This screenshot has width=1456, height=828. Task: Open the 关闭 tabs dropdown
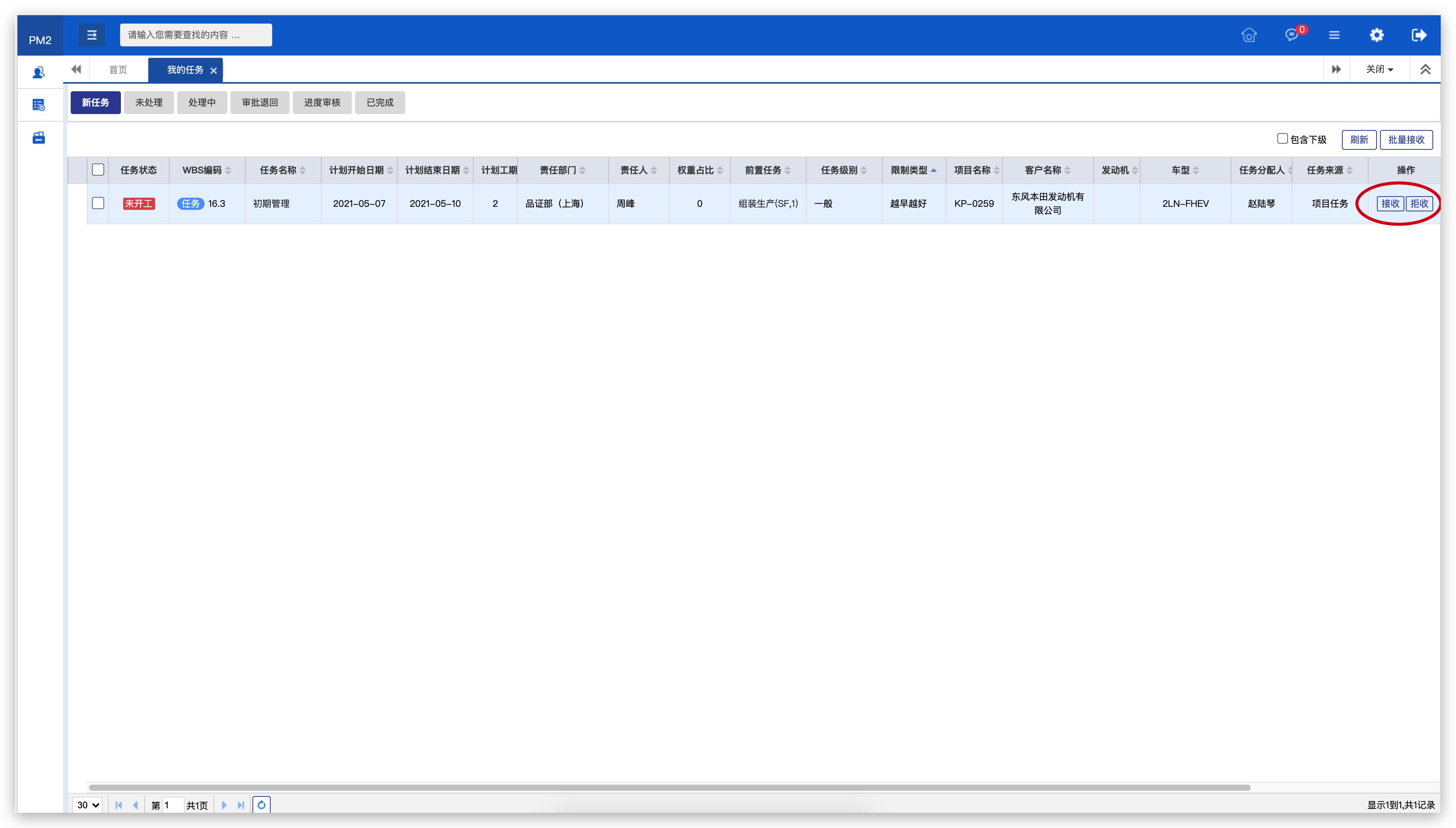[x=1379, y=69]
